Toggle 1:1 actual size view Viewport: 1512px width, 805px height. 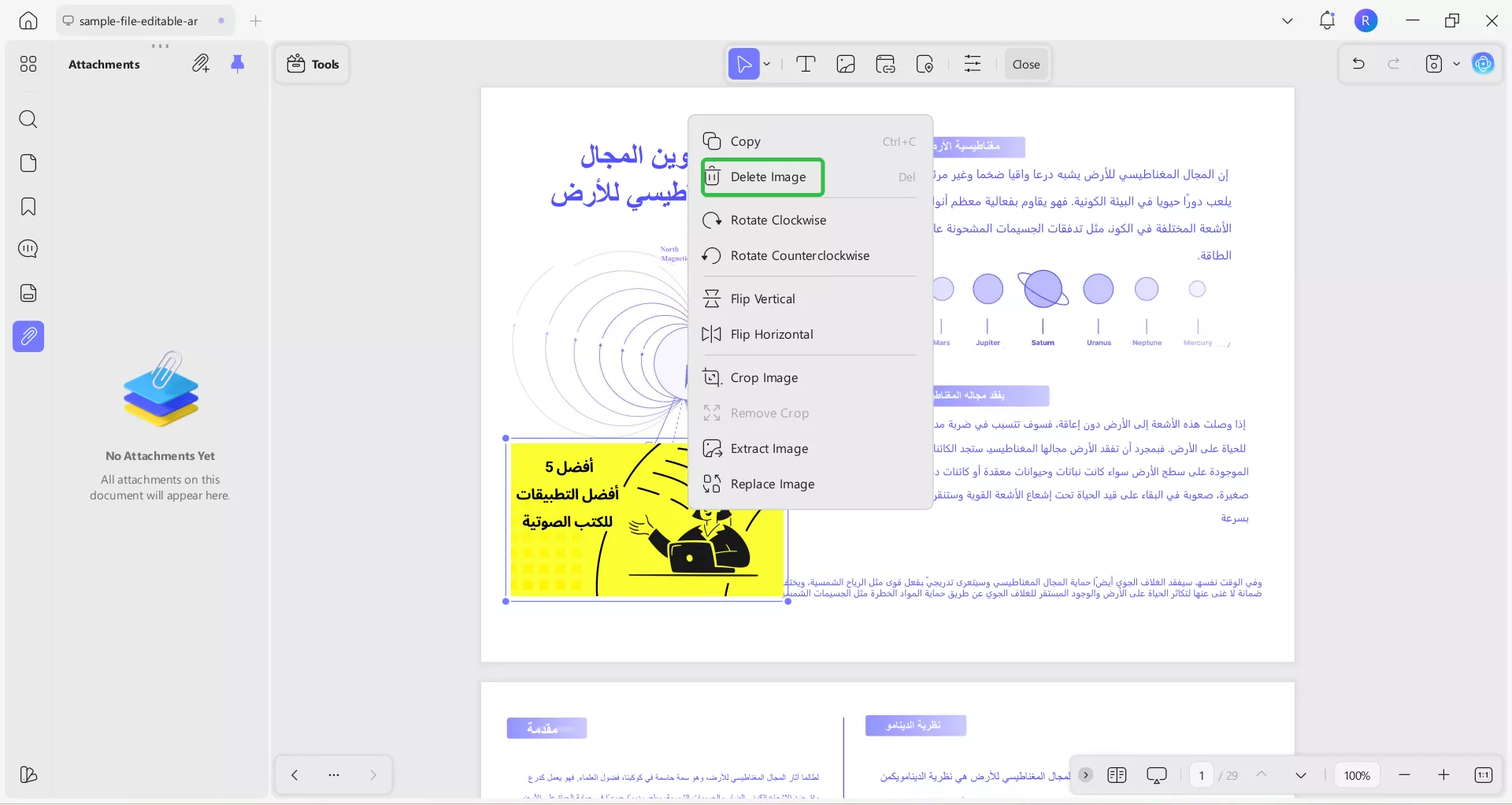tap(1484, 775)
